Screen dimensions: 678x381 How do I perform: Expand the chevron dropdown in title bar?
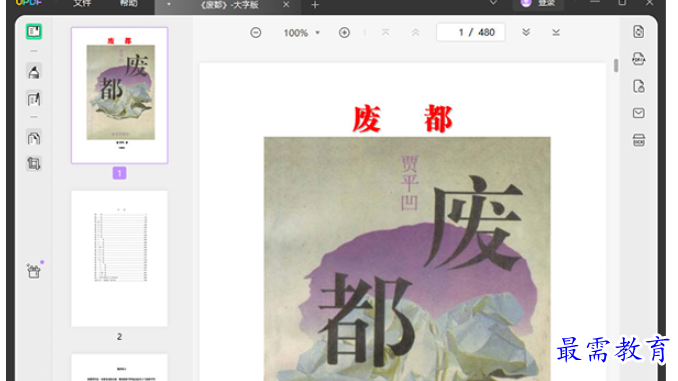click(x=493, y=3)
